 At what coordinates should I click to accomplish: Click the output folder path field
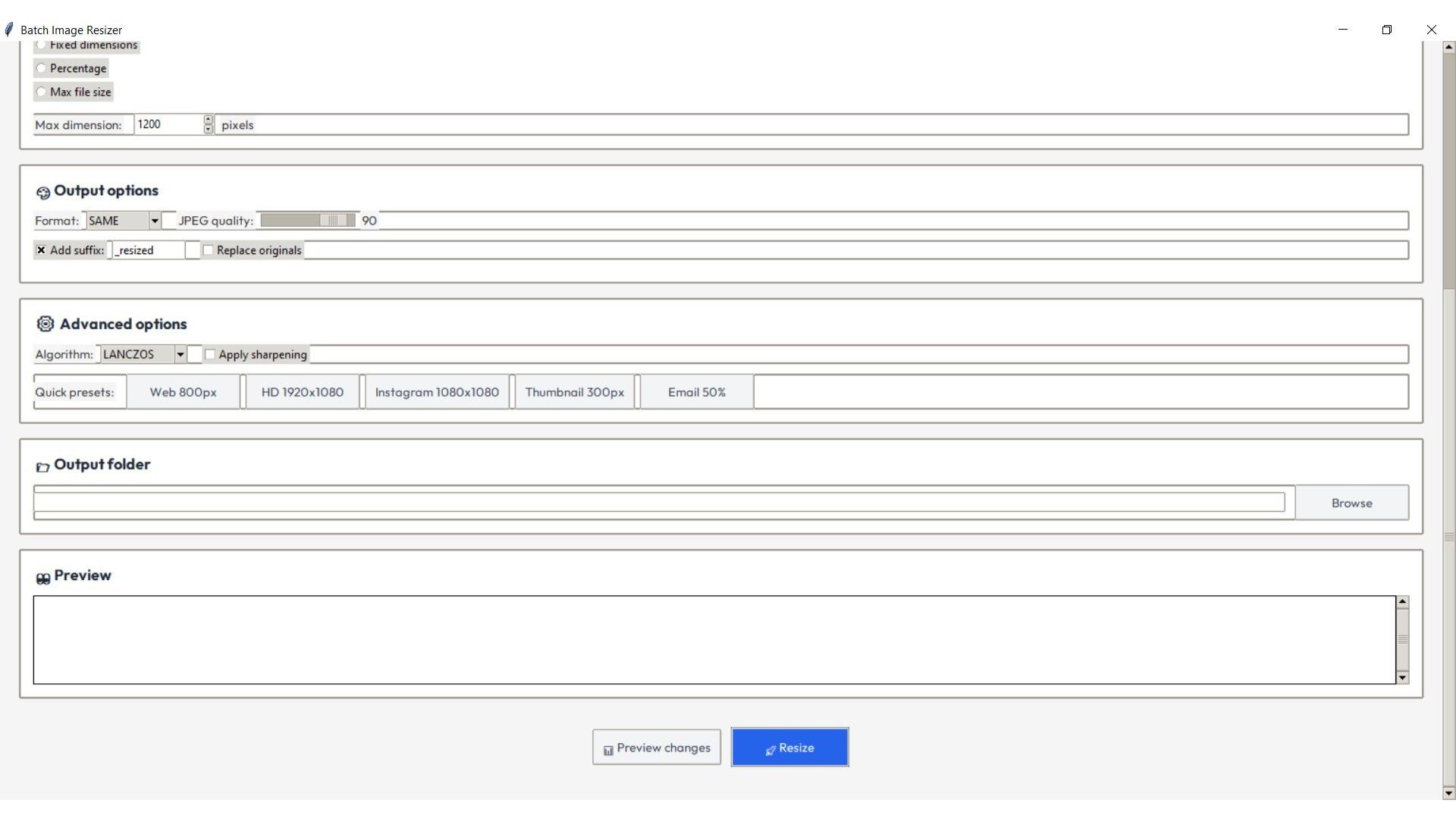(658, 502)
